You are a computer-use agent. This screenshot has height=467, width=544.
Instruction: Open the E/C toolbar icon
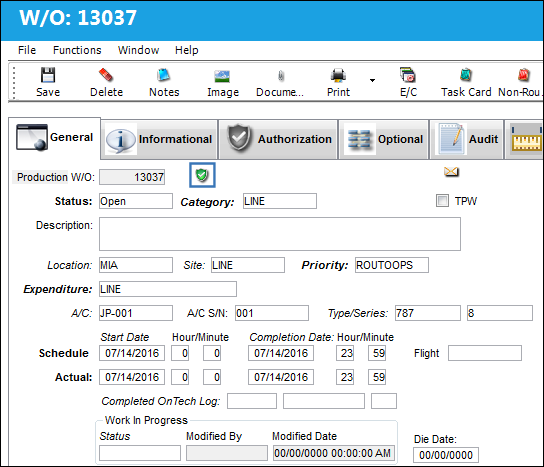click(408, 75)
